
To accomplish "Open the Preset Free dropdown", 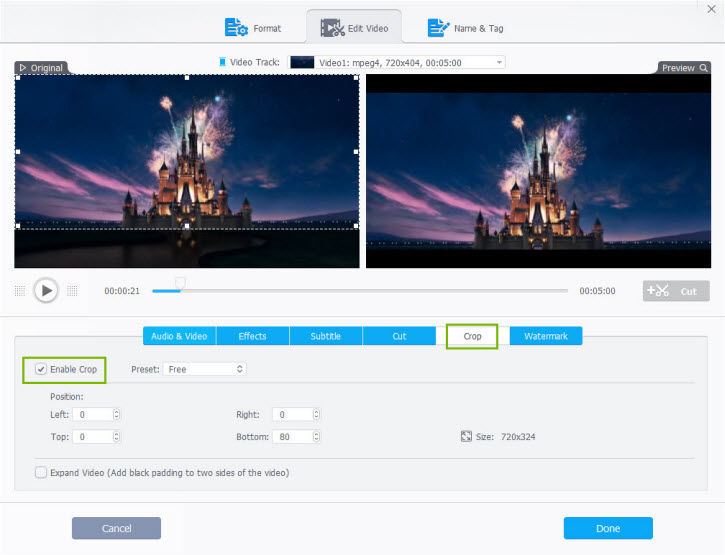I will coord(204,369).
